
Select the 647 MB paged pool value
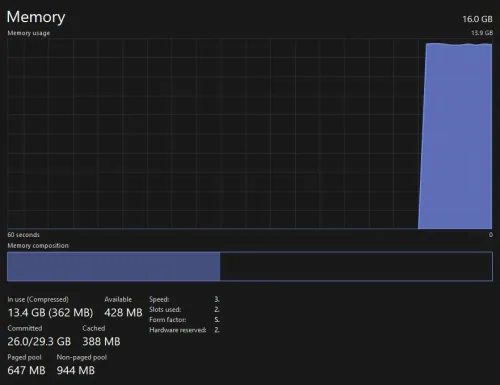tap(26, 370)
